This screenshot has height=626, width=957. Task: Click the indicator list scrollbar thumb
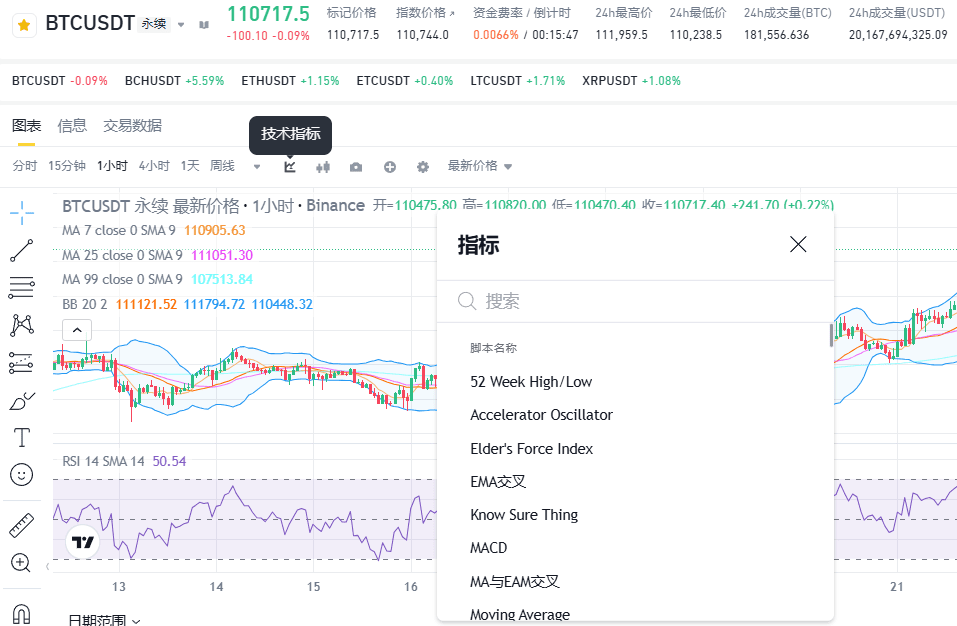(x=831, y=335)
